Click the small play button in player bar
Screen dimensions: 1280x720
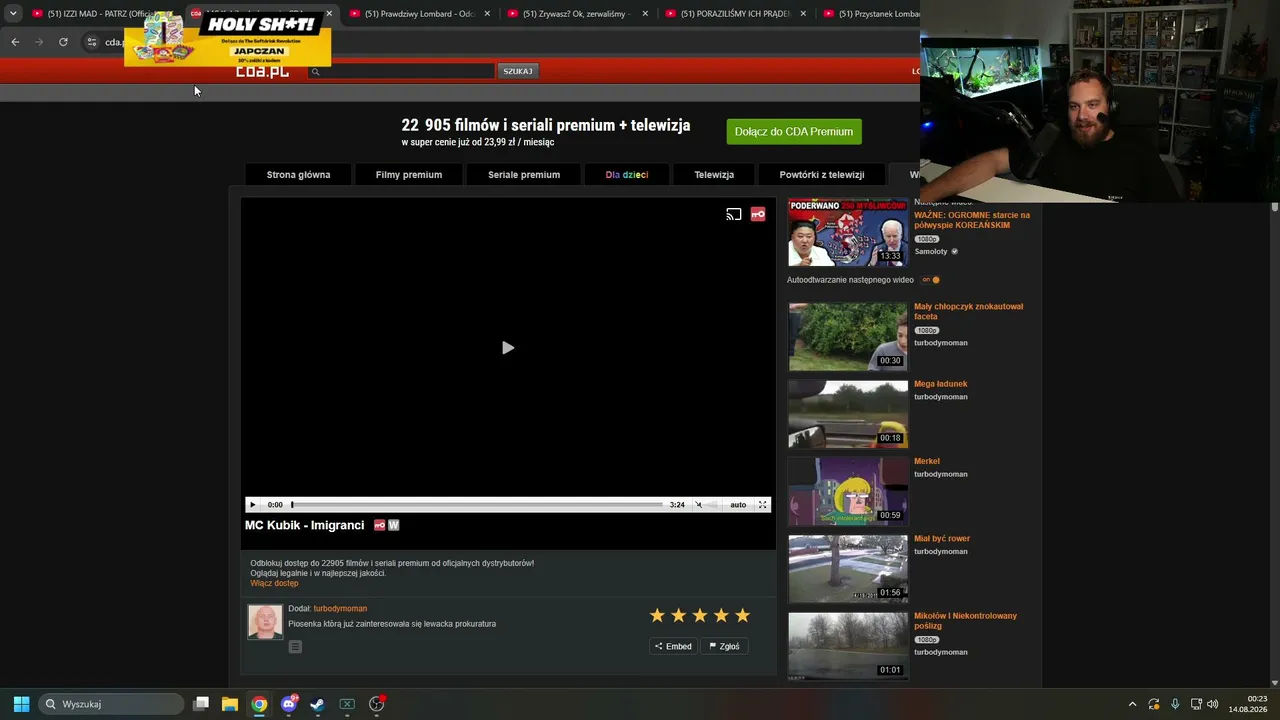(x=252, y=505)
